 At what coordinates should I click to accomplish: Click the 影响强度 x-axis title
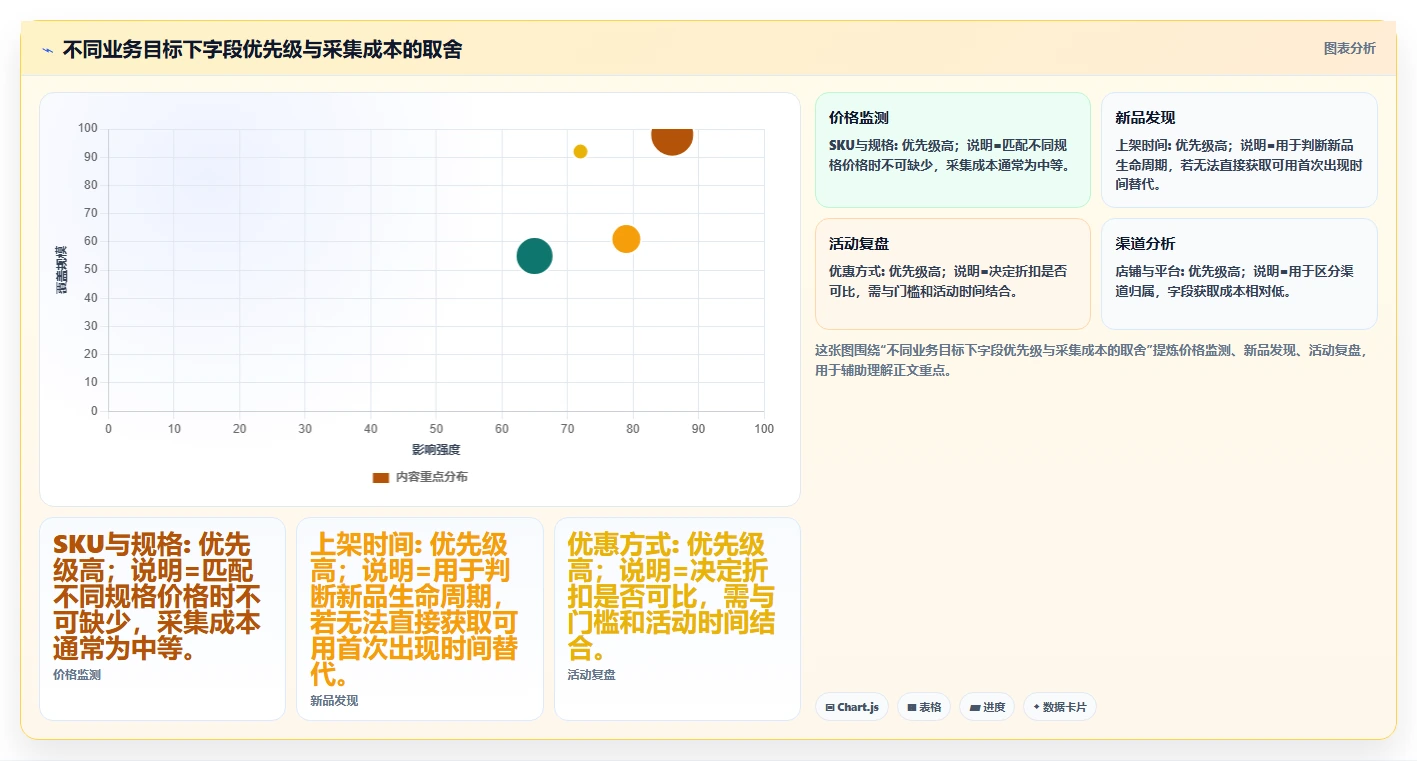point(436,450)
